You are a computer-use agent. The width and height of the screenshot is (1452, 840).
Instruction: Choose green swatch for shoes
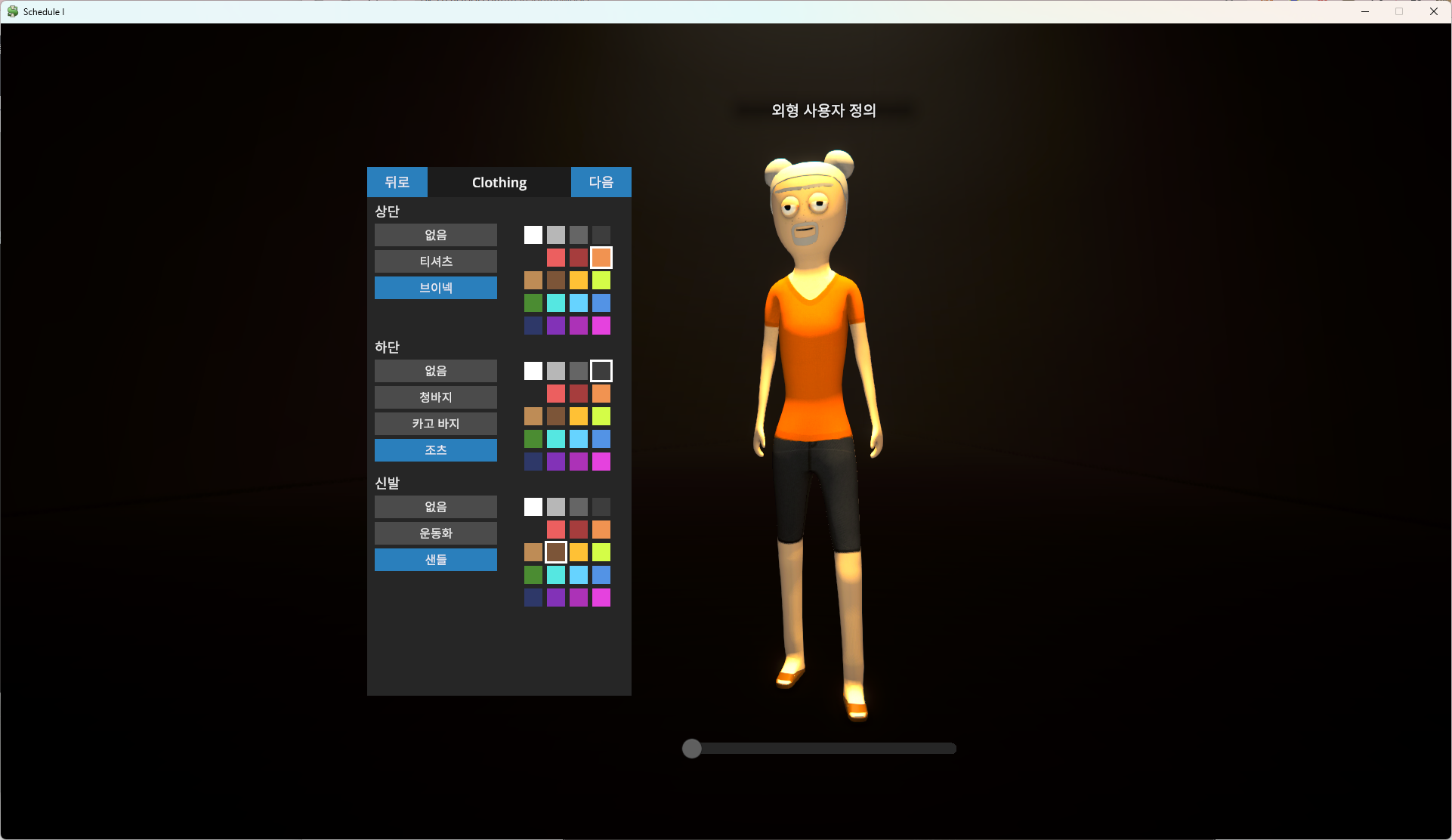tap(533, 575)
